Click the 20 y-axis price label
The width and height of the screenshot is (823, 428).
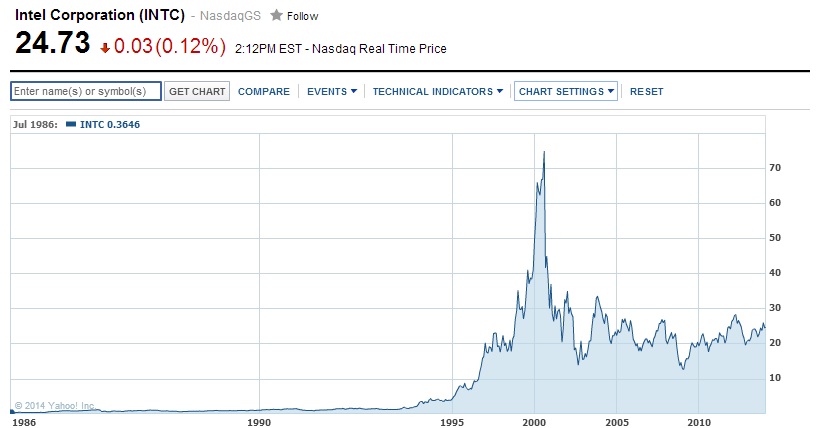point(775,342)
